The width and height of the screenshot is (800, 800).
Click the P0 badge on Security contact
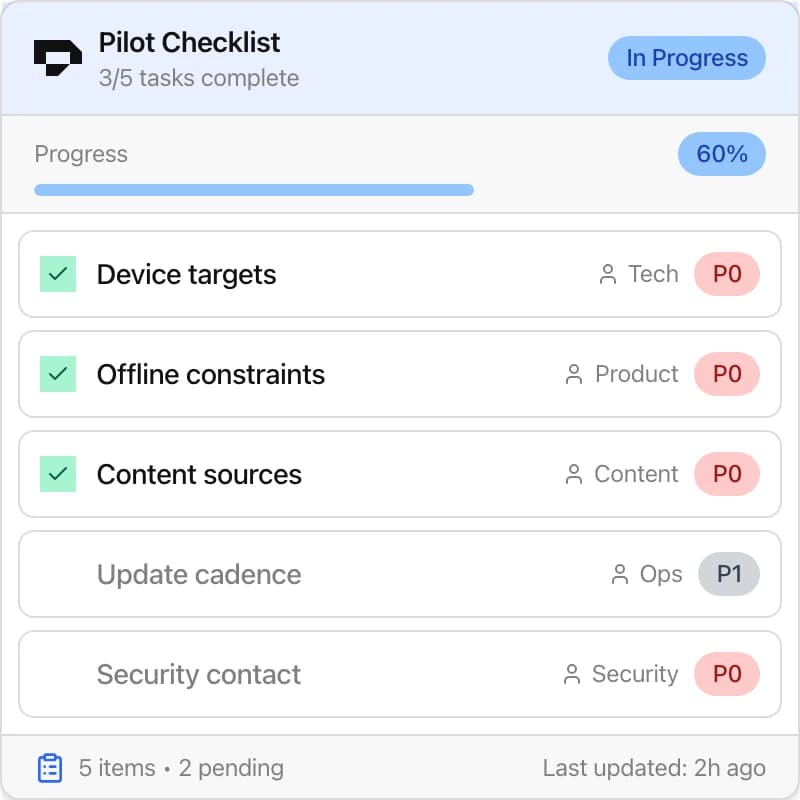point(727,674)
